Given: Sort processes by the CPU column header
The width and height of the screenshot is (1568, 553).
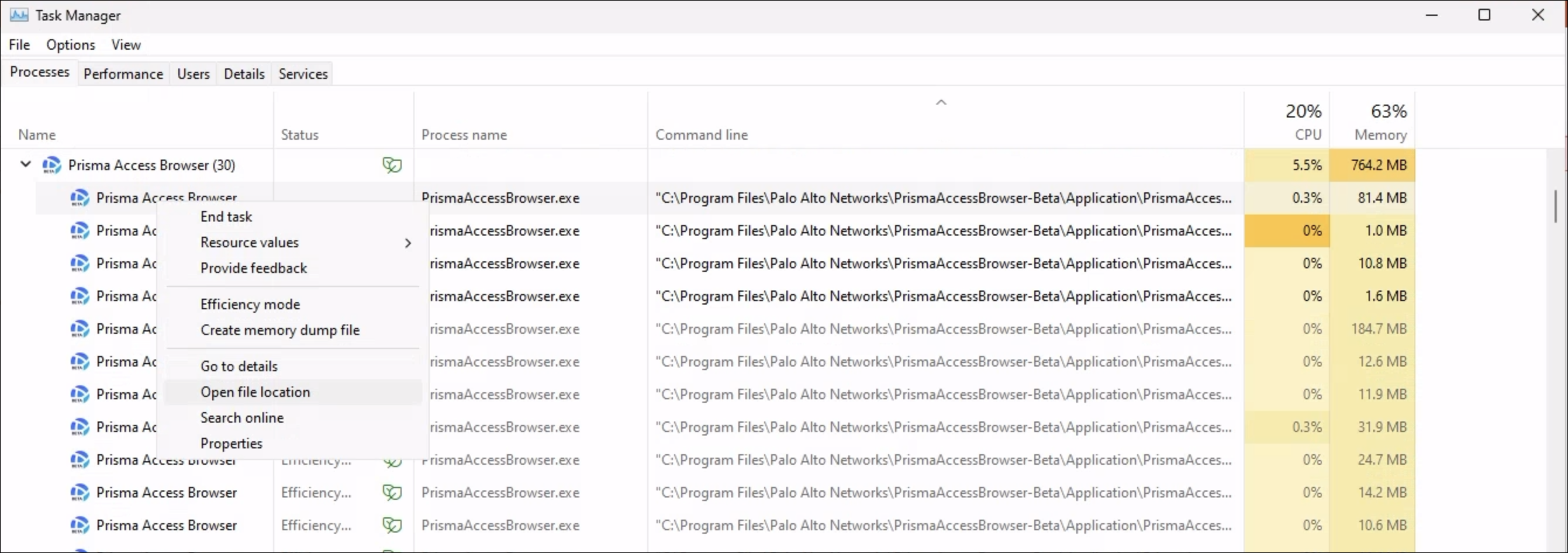Looking at the screenshot, I should pyautogui.click(x=1307, y=134).
